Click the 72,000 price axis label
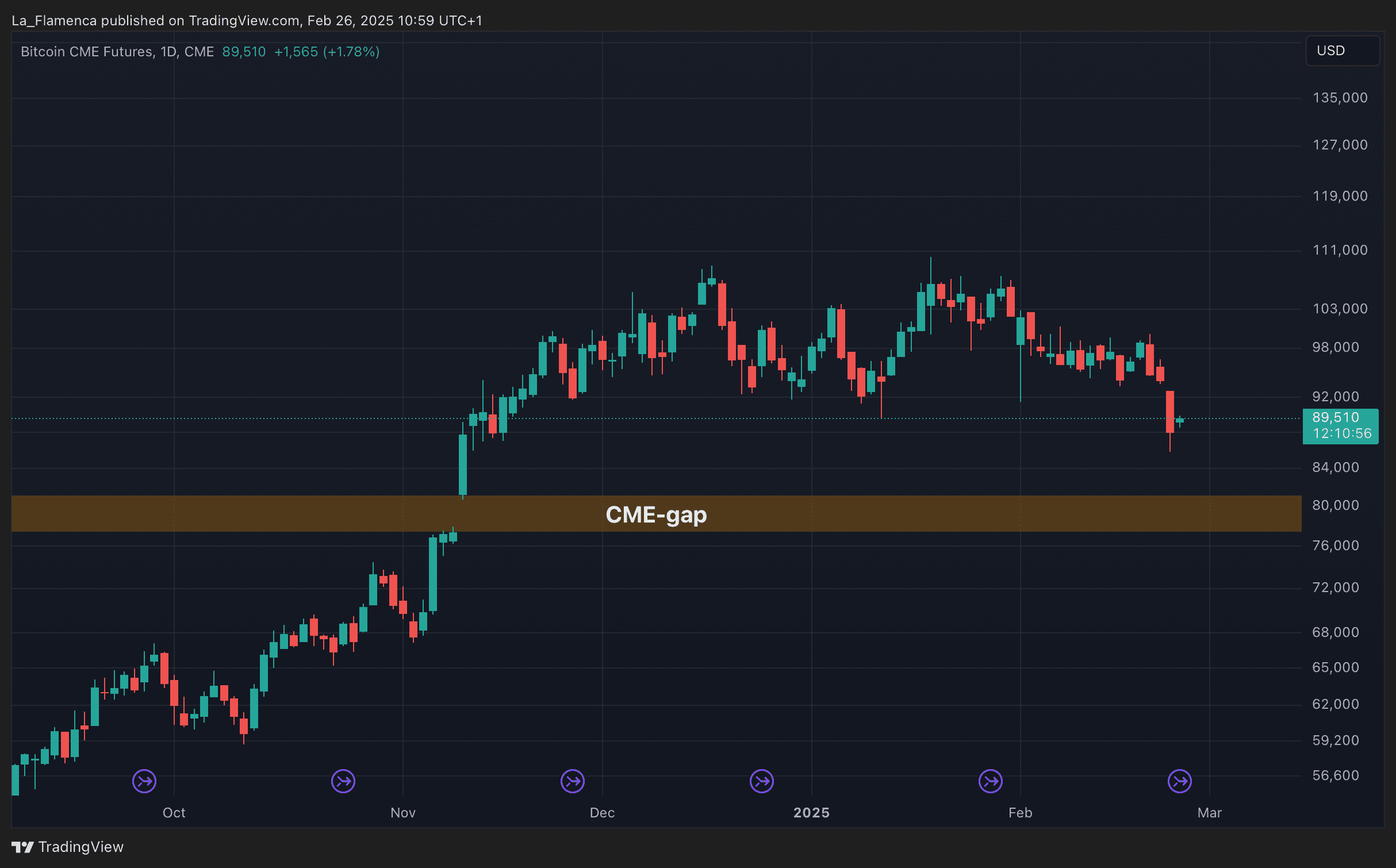Screen dimensions: 1396x868 pyautogui.click(x=1336, y=587)
